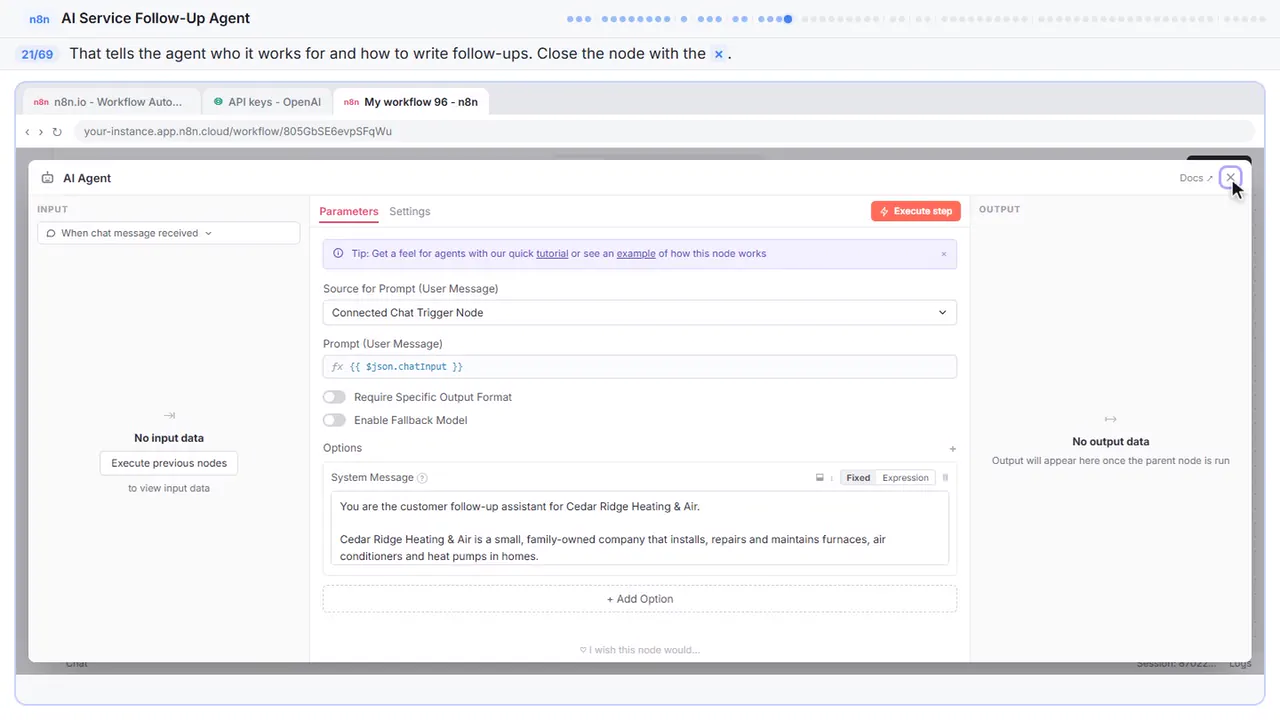The width and height of the screenshot is (1280, 720).
Task: Open the 'API keys - OpenAI' browser tab
Action: coord(267,102)
